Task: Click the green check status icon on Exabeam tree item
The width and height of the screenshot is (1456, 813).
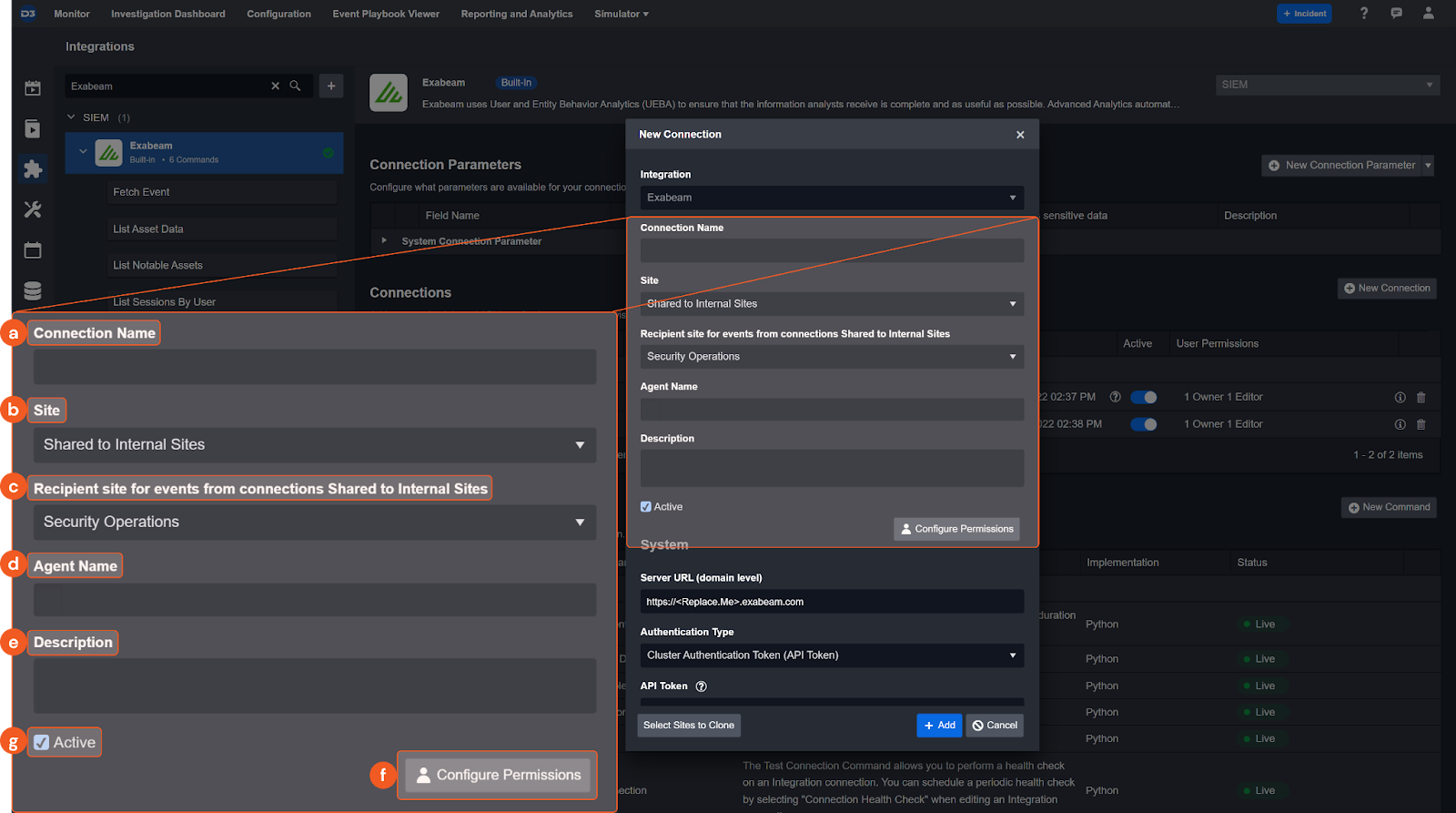Action: click(x=329, y=152)
